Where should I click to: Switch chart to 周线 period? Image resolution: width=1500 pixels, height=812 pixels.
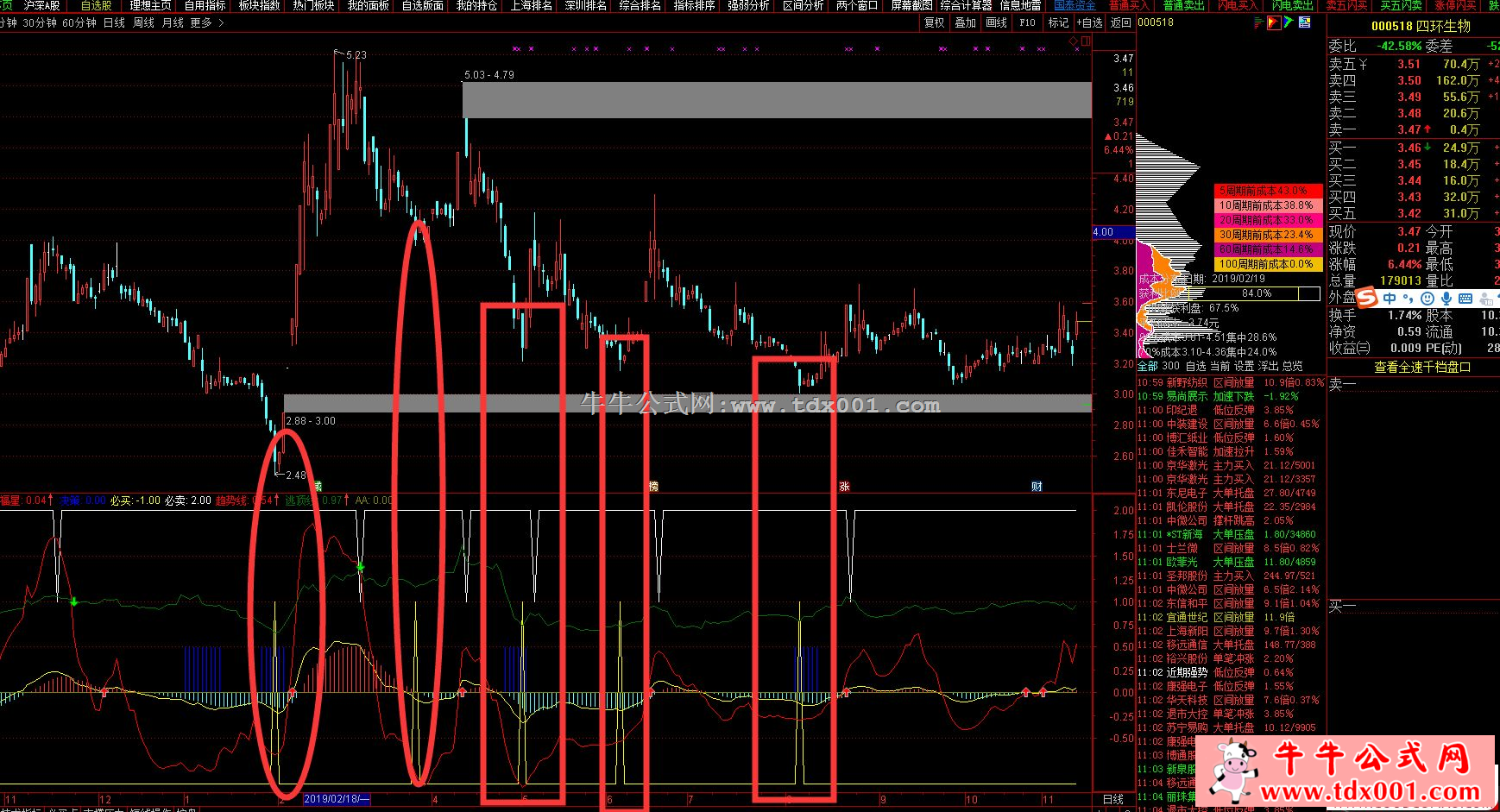[x=143, y=22]
